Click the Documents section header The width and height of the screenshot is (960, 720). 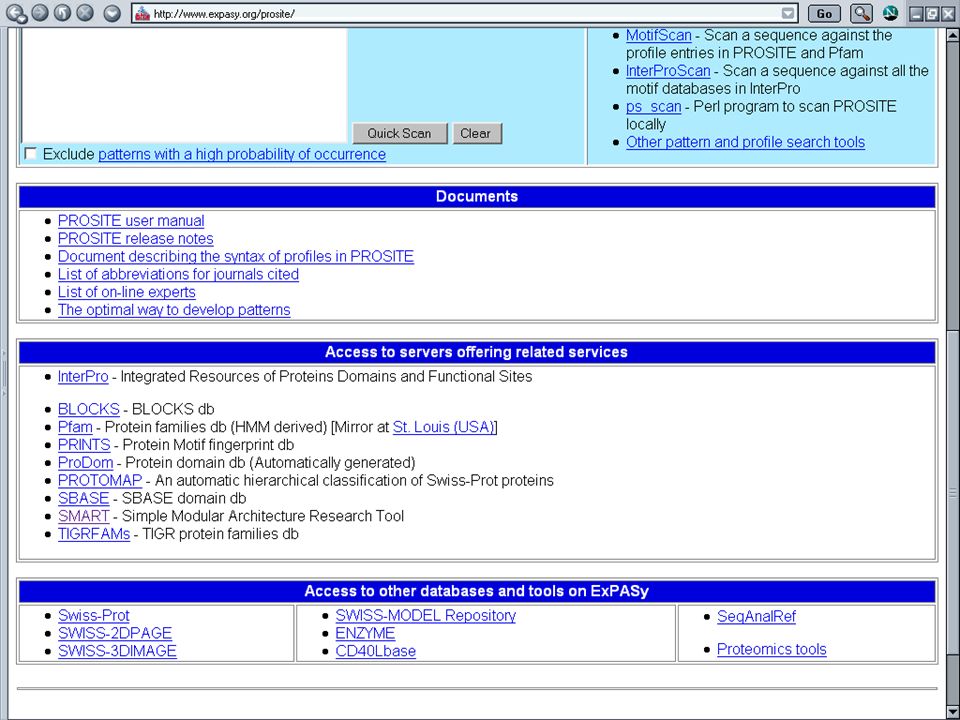pyautogui.click(x=477, y=197)
